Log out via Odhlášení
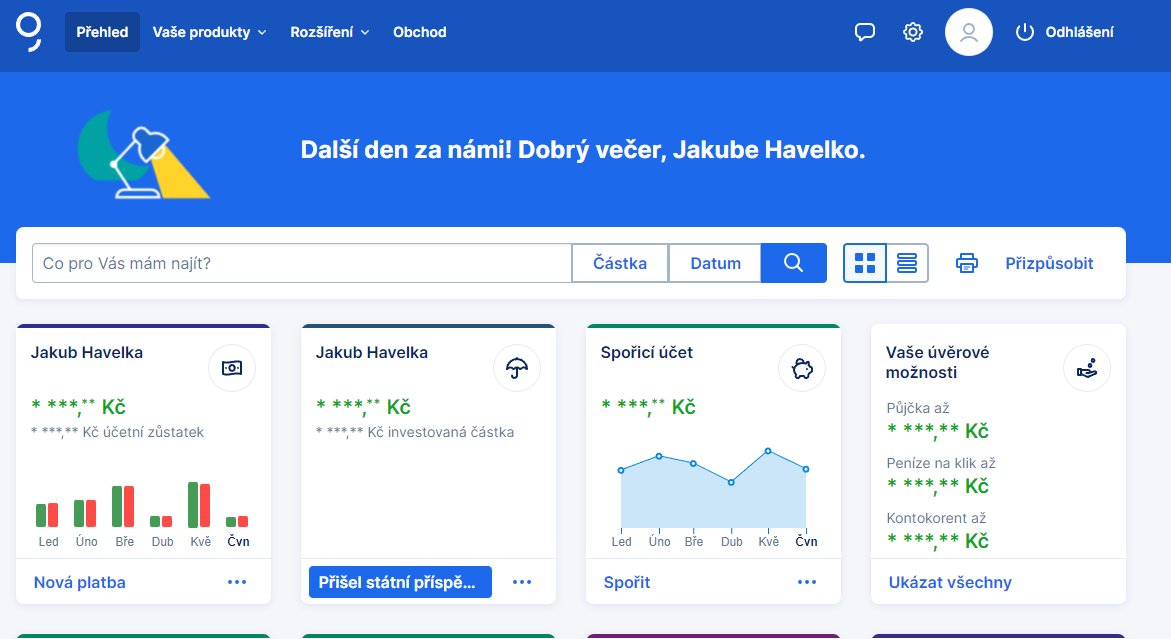Image resolution: width=1171 pixels, height=639 pixels. pyautogui.click(x=1079, y=32)
